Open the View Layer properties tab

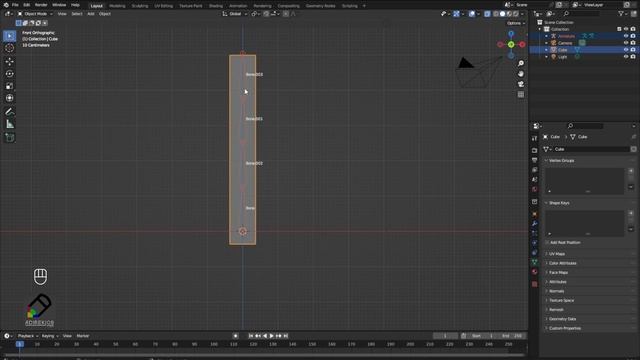point(535,170)
